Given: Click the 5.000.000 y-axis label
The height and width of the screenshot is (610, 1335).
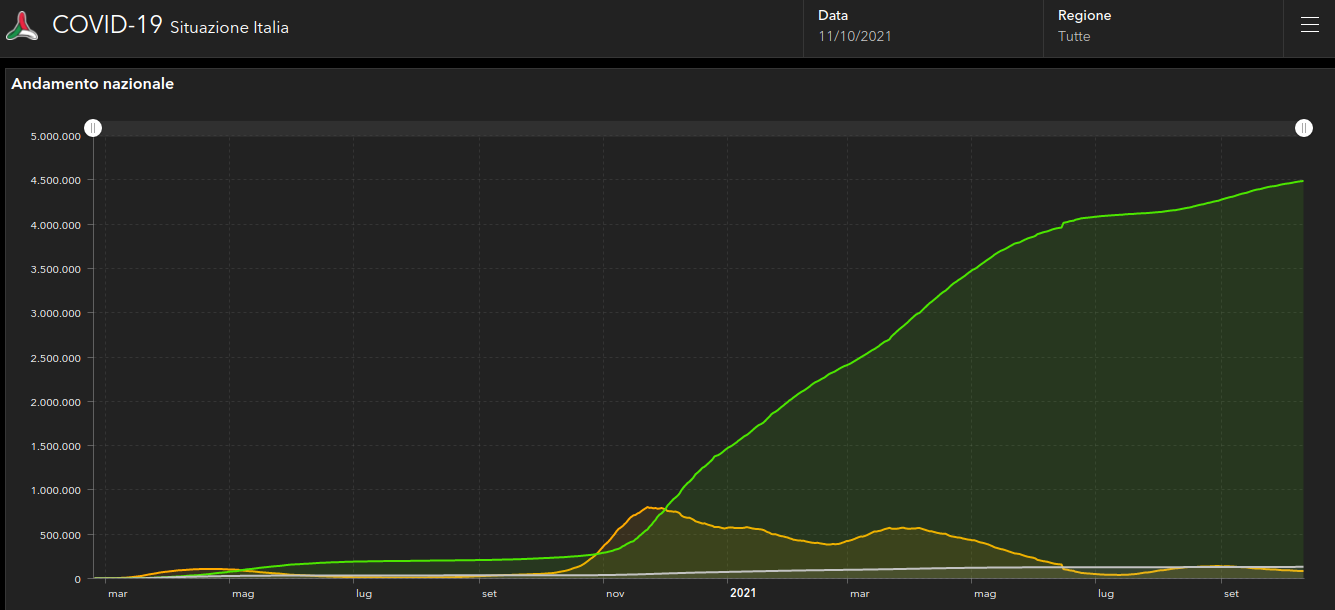Looking at the screenshot, I should point(53,136).
